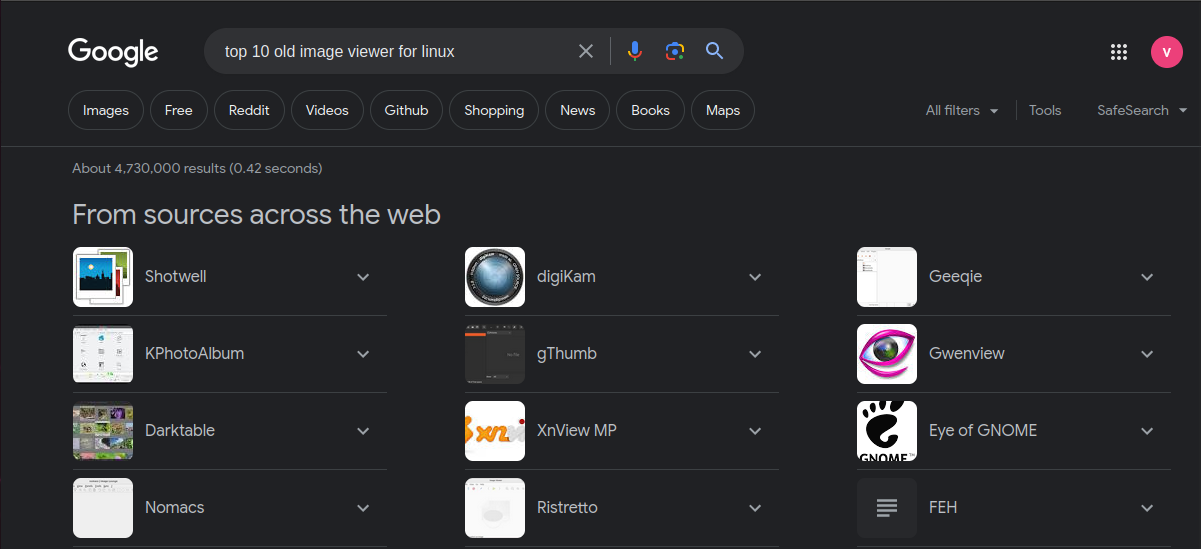Select the Reddit filter chip

[x=249, y=110]
